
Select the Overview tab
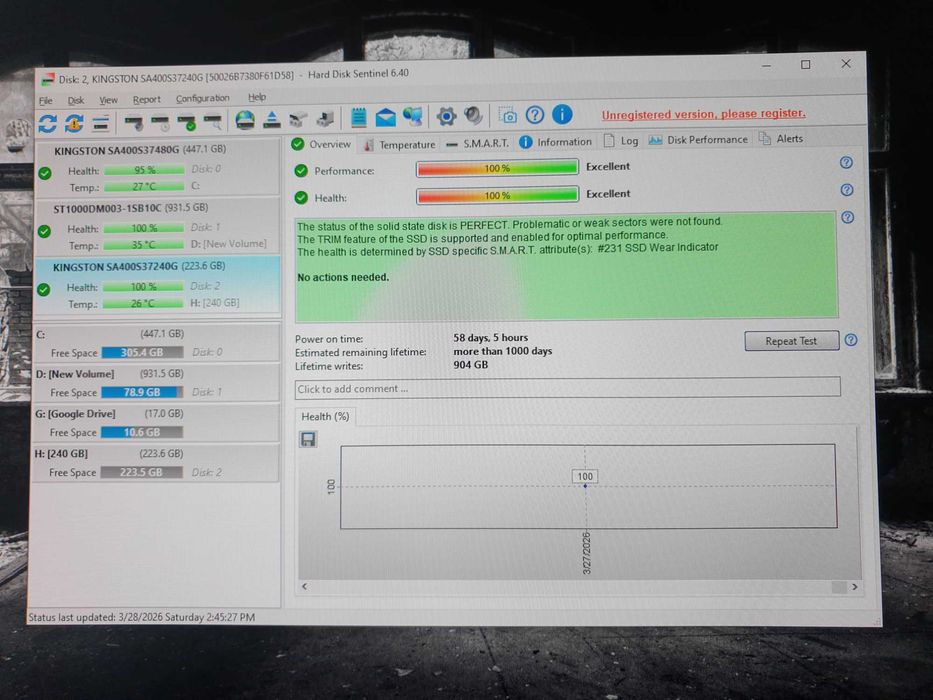click(x=322, y=144)
